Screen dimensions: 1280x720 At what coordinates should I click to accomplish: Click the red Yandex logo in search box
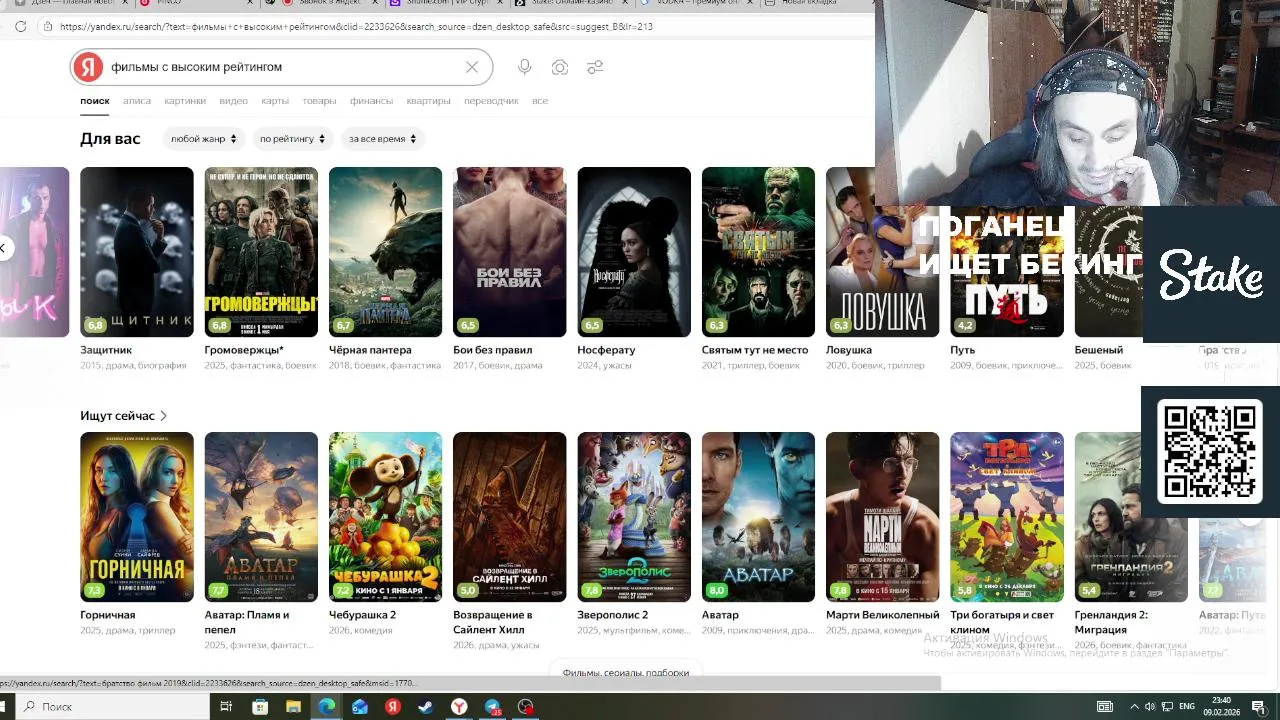pos(88,67)
